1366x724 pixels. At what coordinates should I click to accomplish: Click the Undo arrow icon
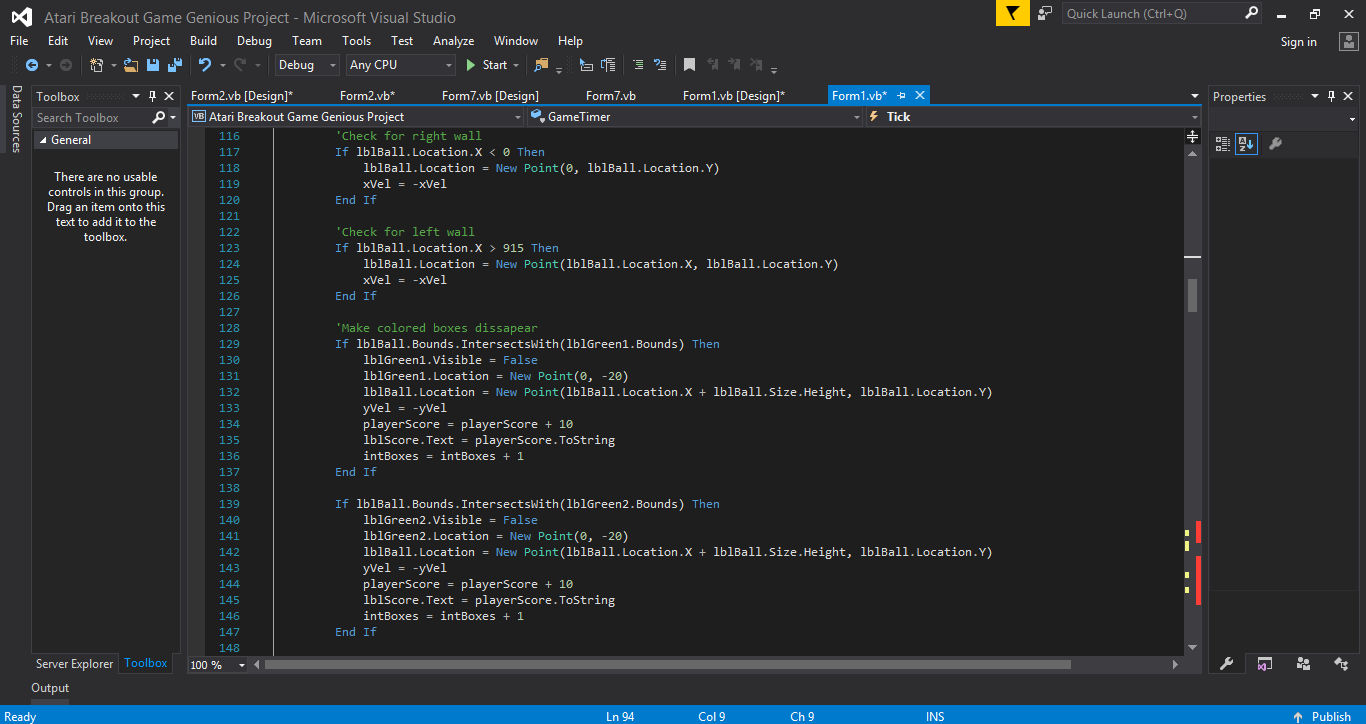[x=205, y=65]
